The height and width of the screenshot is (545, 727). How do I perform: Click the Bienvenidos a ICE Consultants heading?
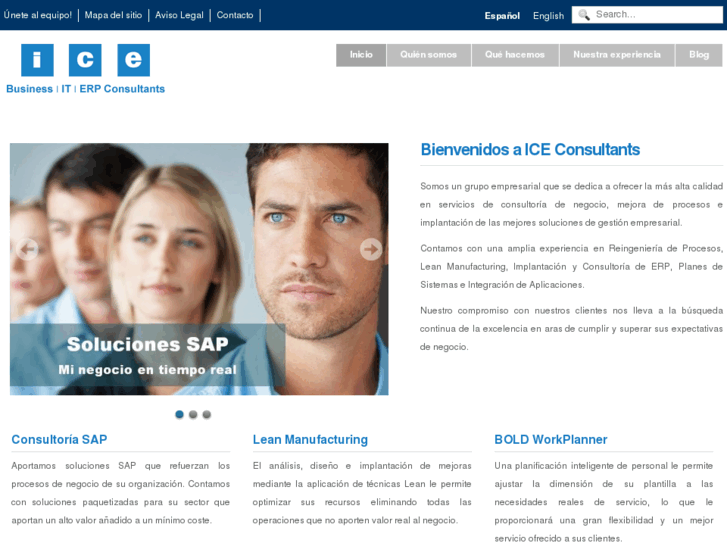[x=530, y=150]
